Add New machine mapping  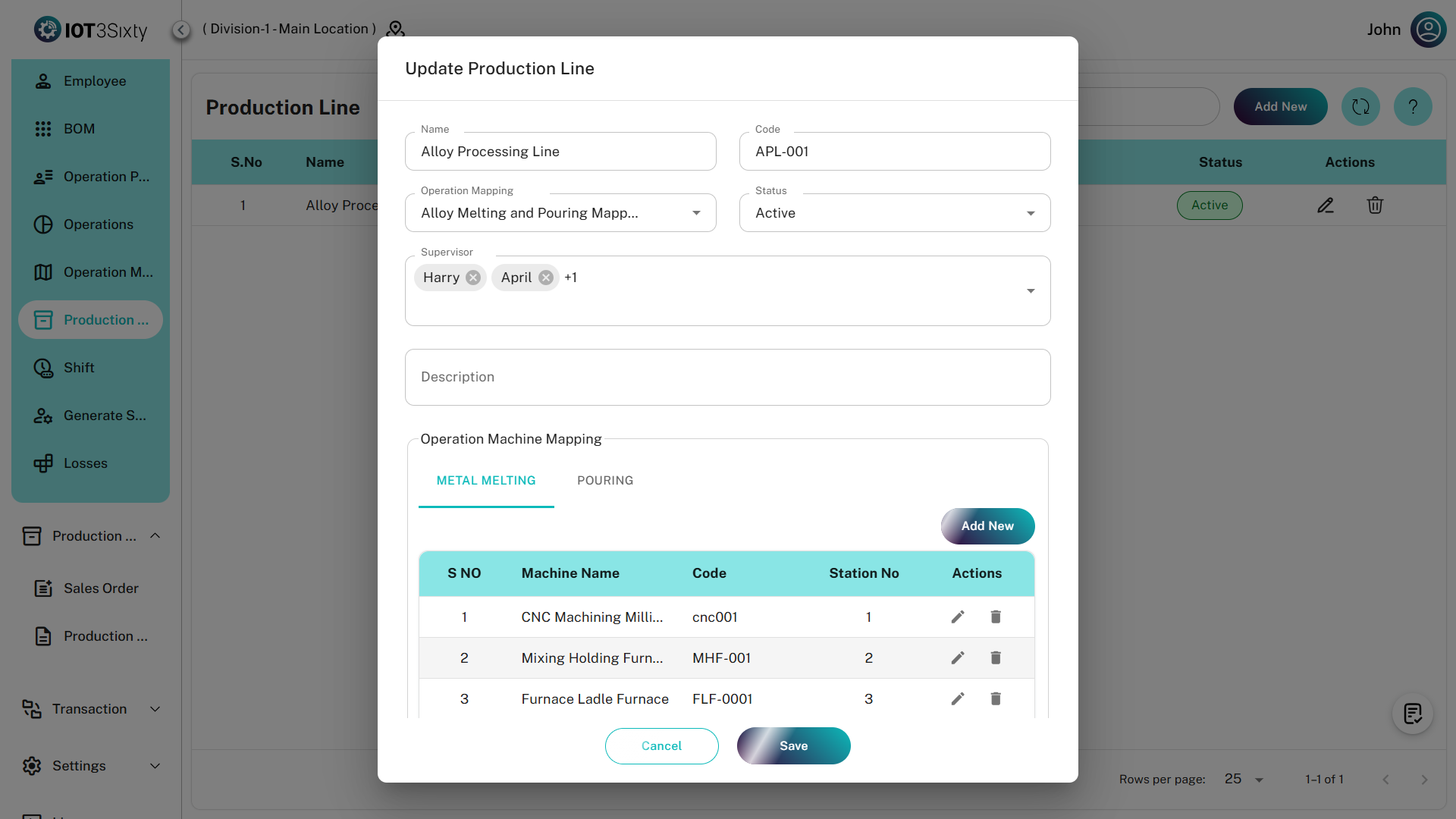coord(987,526)
